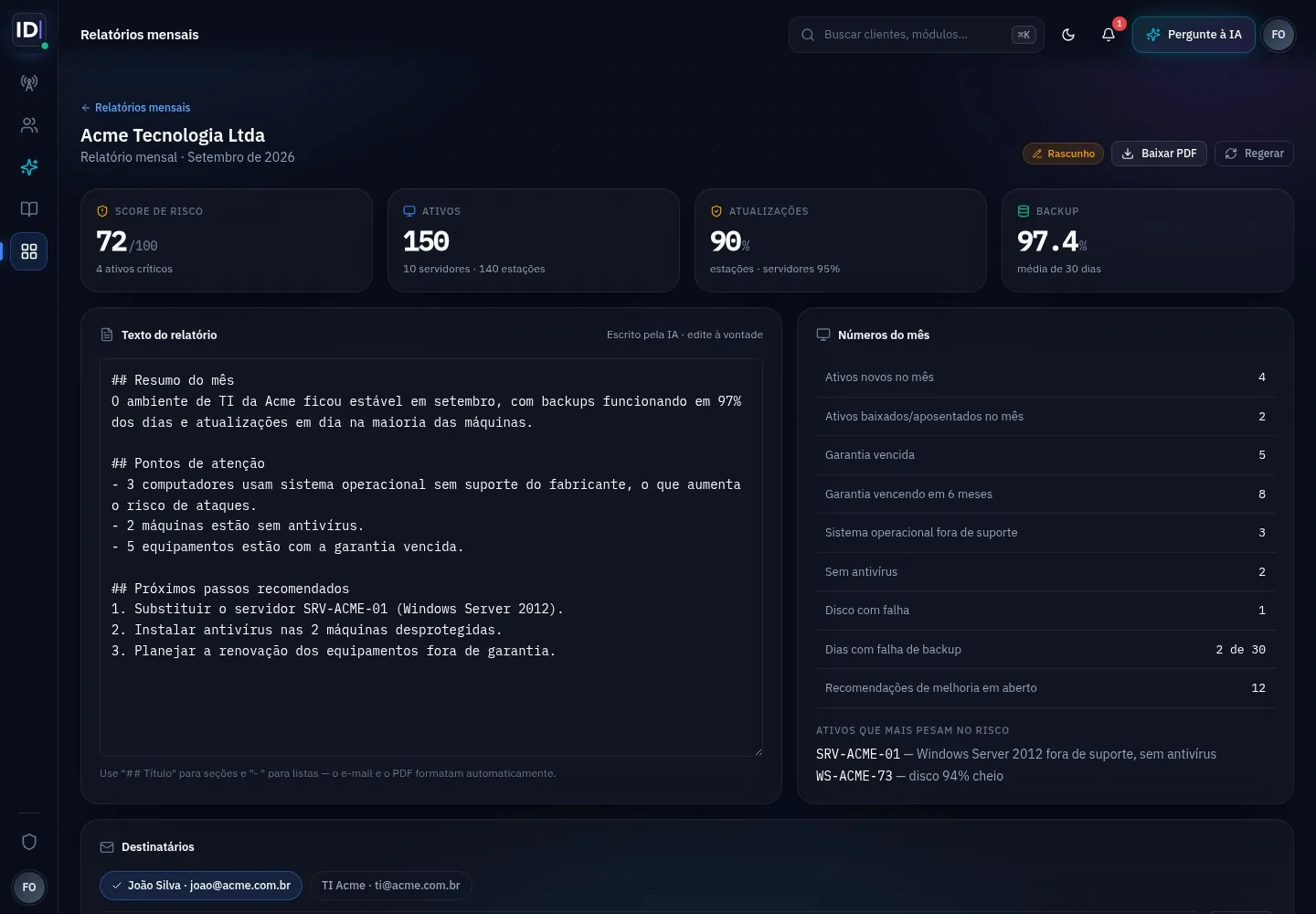
Task: Click the Recomendações de melhoria em aberto row
Action: [1045, 688]
